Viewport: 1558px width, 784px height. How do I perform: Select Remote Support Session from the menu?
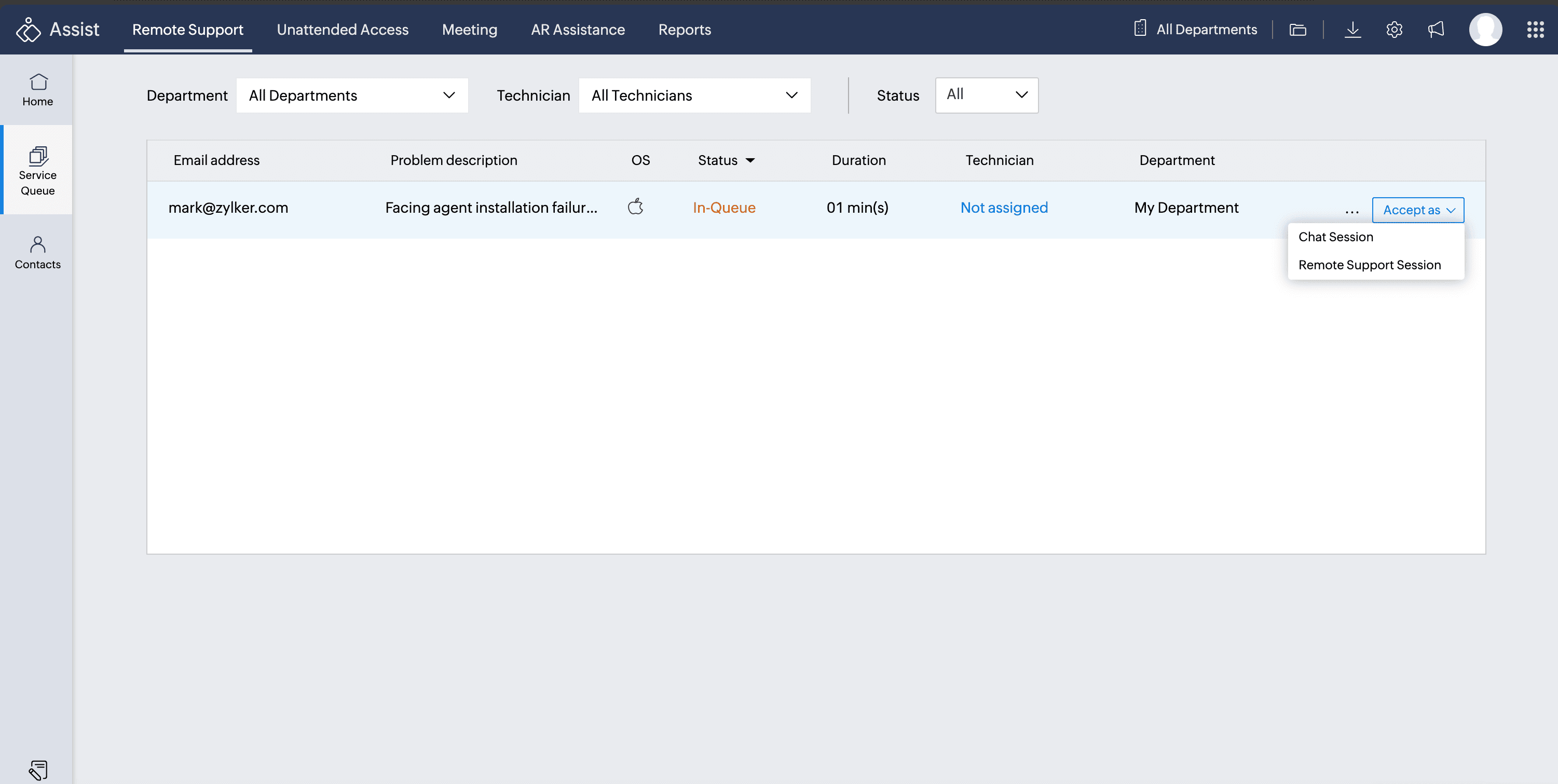1370,265
